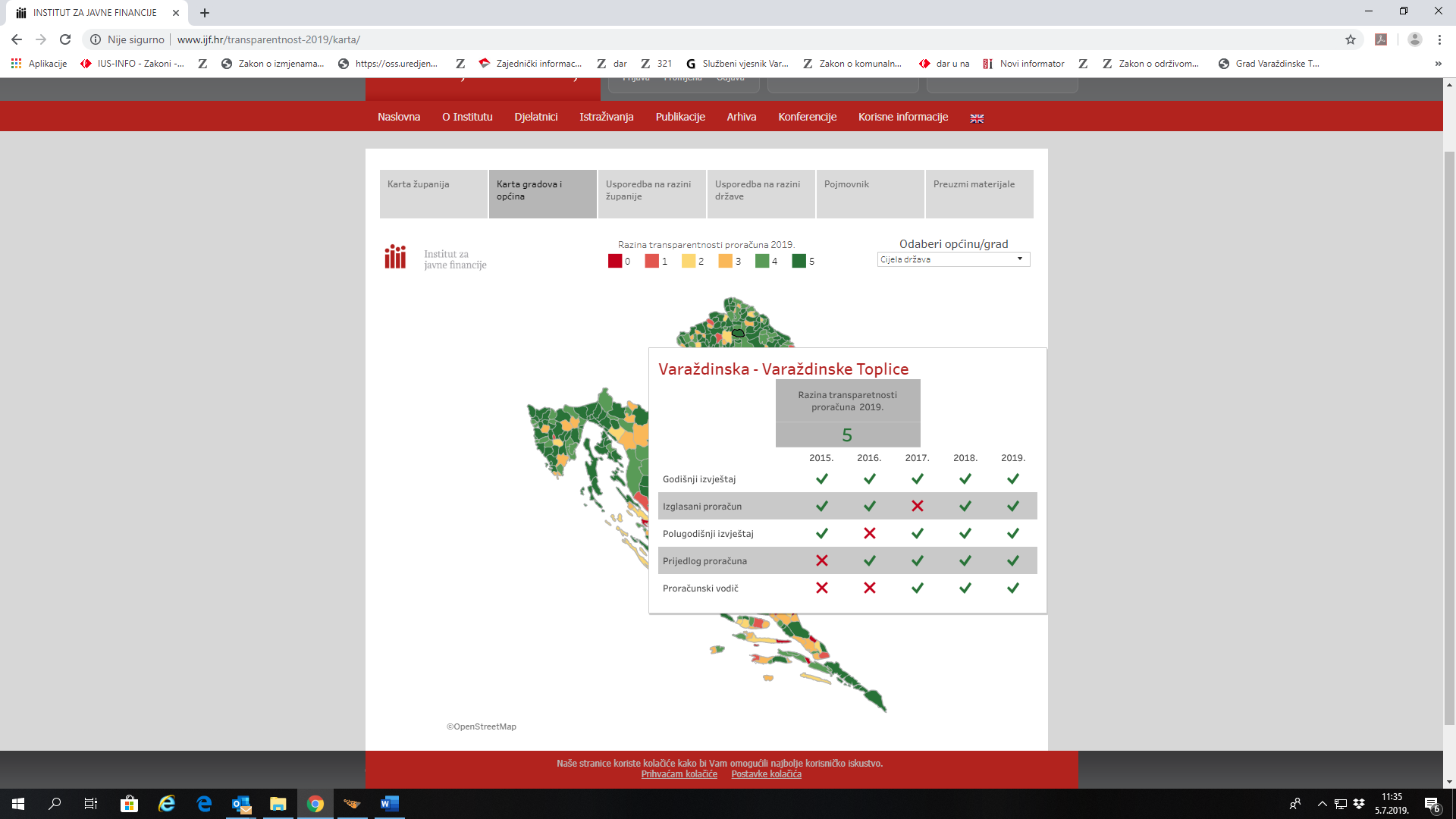Click the dark green level 5 legend swatch

(799, 261)
